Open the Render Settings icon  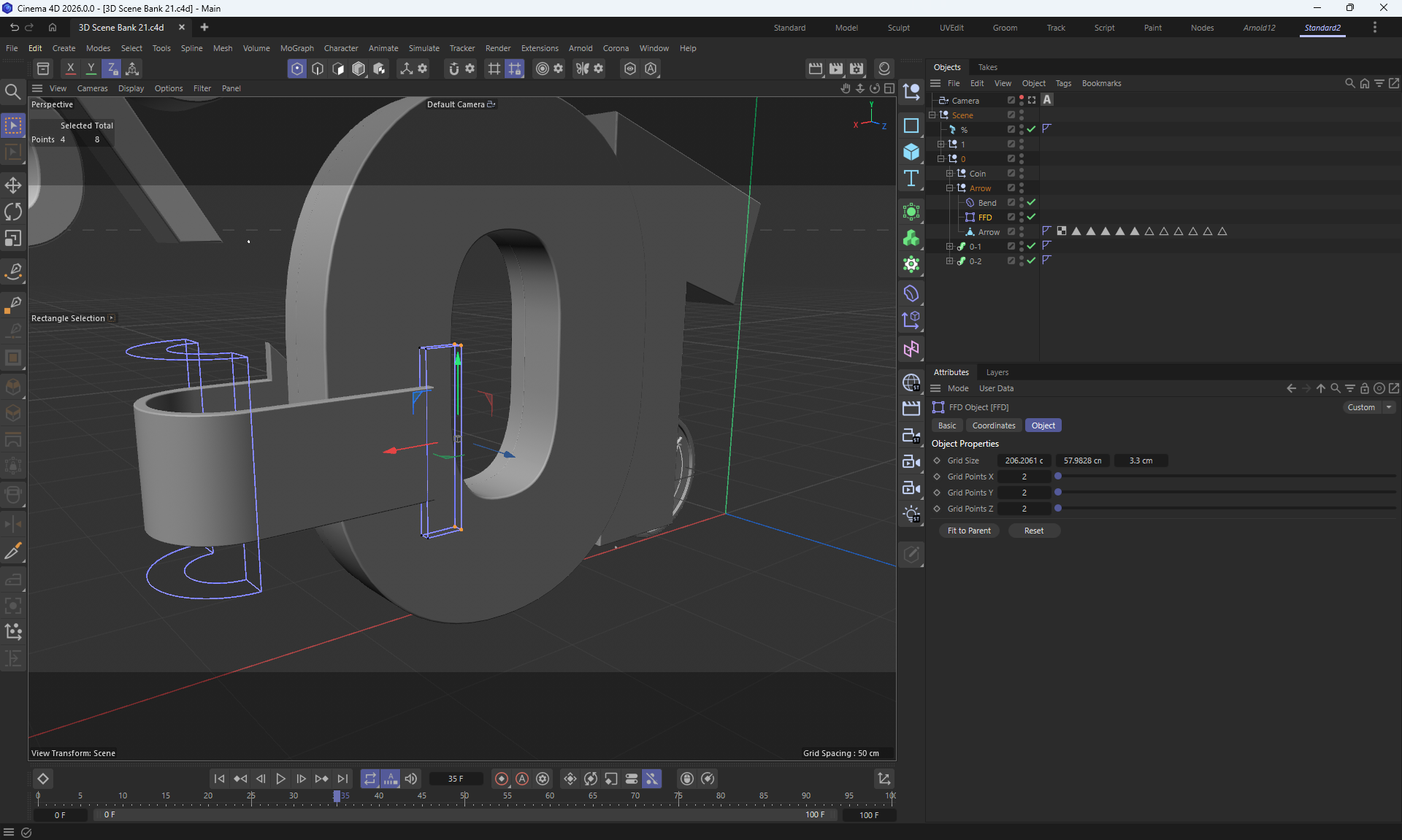click(x=857, y=69)
